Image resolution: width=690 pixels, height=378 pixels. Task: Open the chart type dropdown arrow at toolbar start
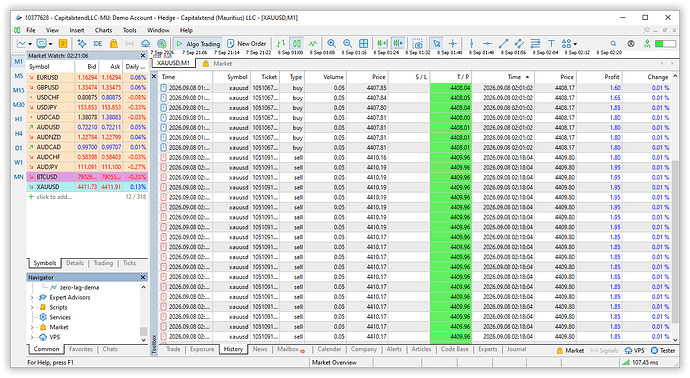[x=30, y=44]
